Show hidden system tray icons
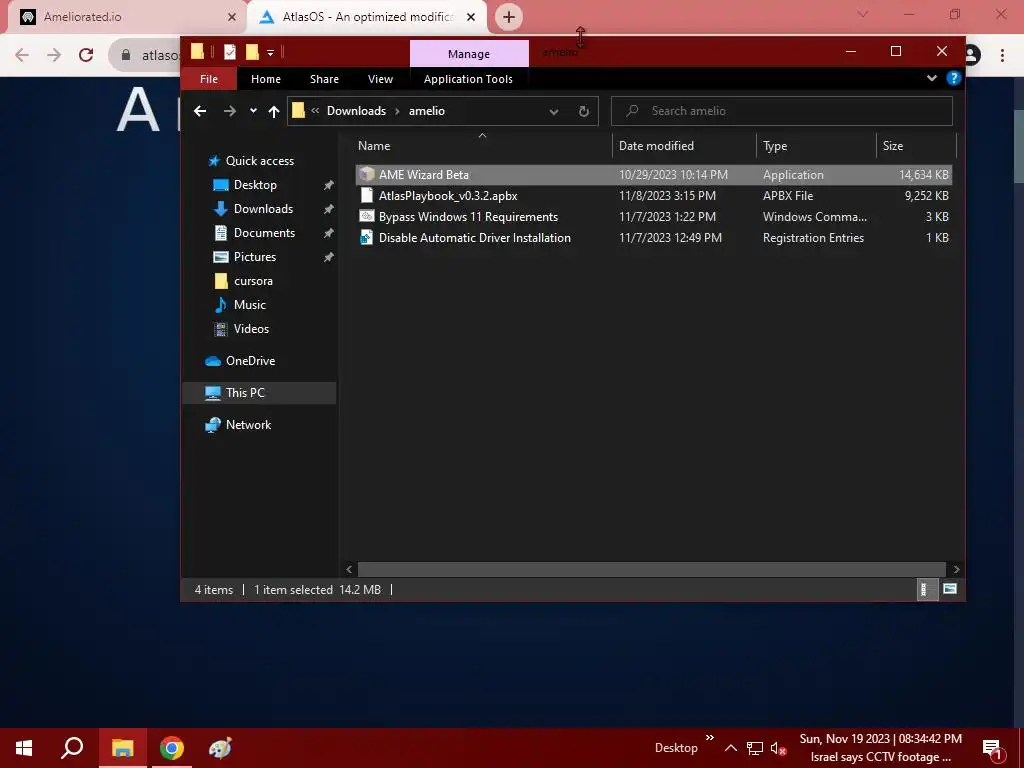The image size is (1024, 768). pos(731,748)
